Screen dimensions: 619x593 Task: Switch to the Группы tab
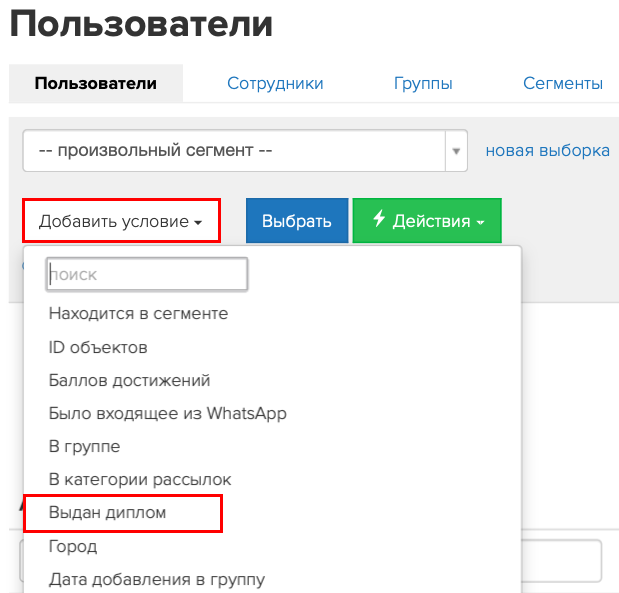tap(423, 83)
